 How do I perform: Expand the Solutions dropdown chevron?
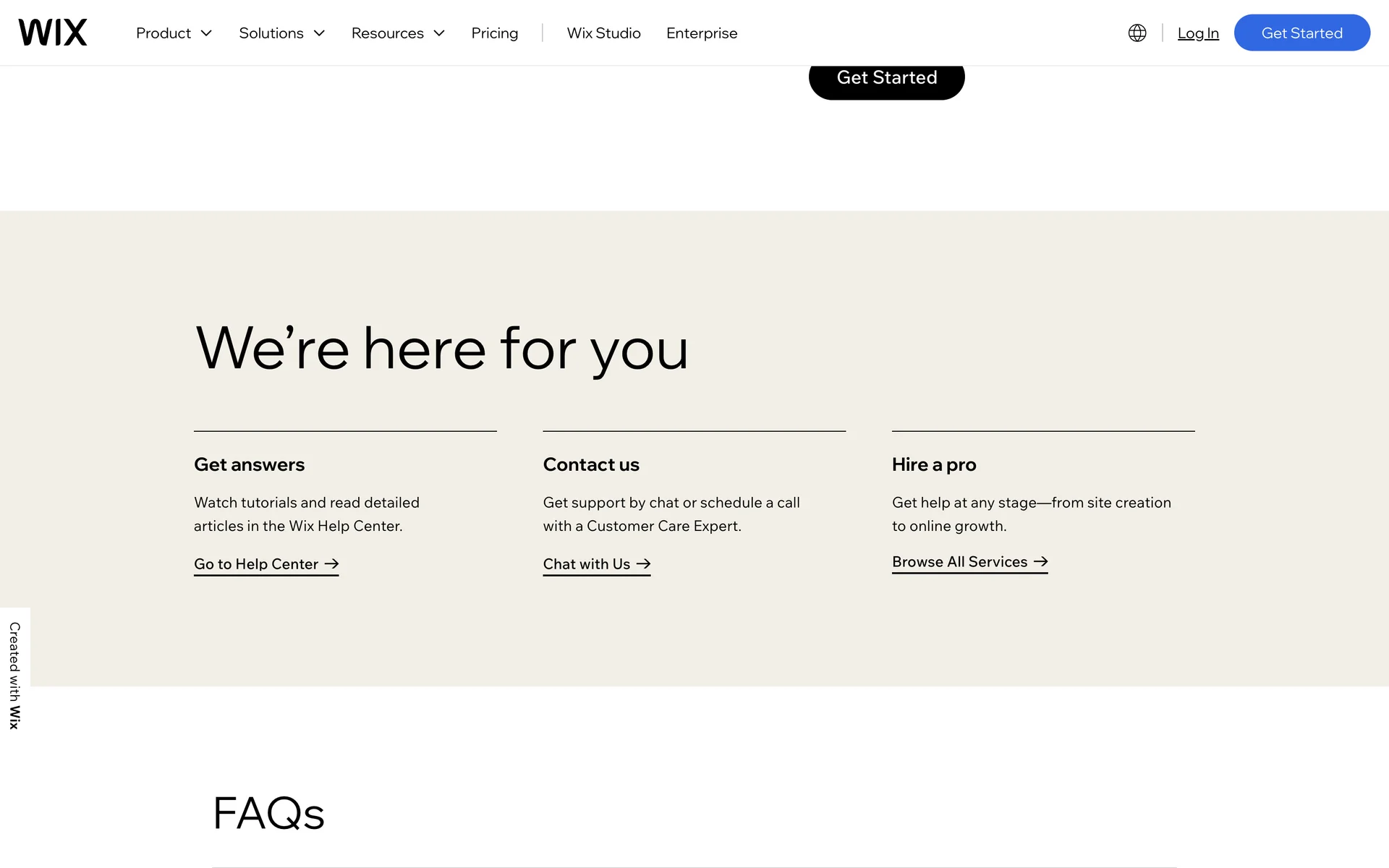tap(319, 33)
